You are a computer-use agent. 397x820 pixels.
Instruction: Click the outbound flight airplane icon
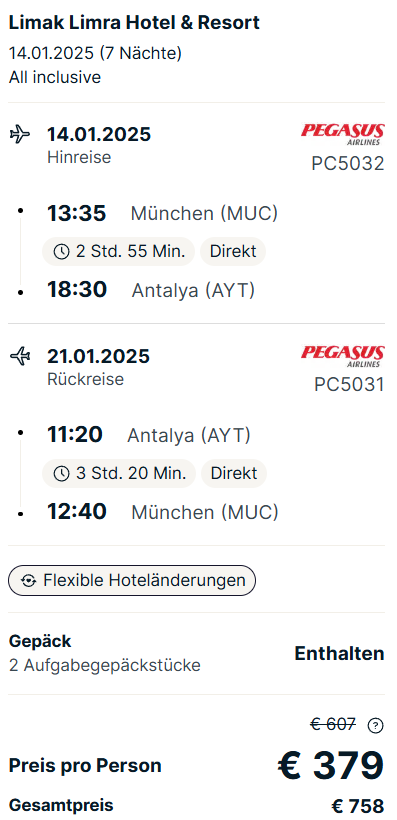[20, 134]
